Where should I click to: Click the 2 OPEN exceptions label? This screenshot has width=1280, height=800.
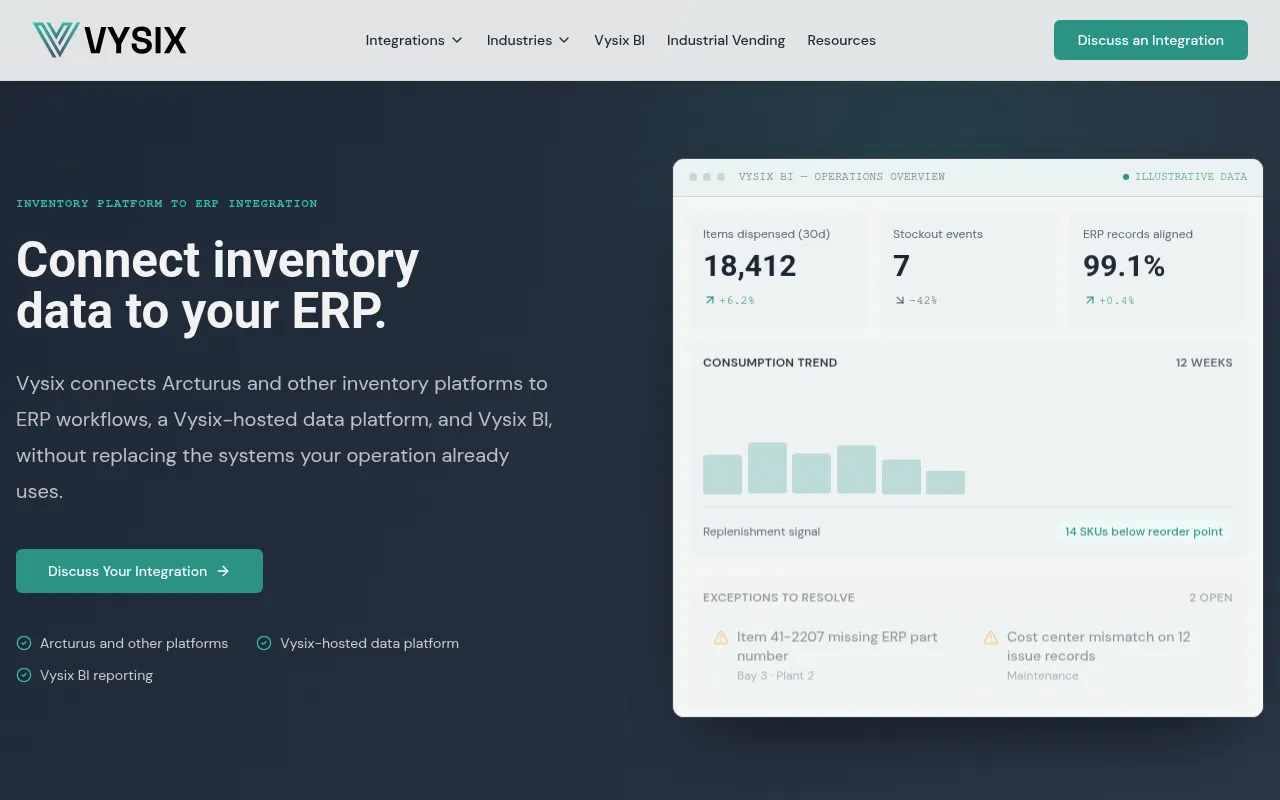point(1211,598)
